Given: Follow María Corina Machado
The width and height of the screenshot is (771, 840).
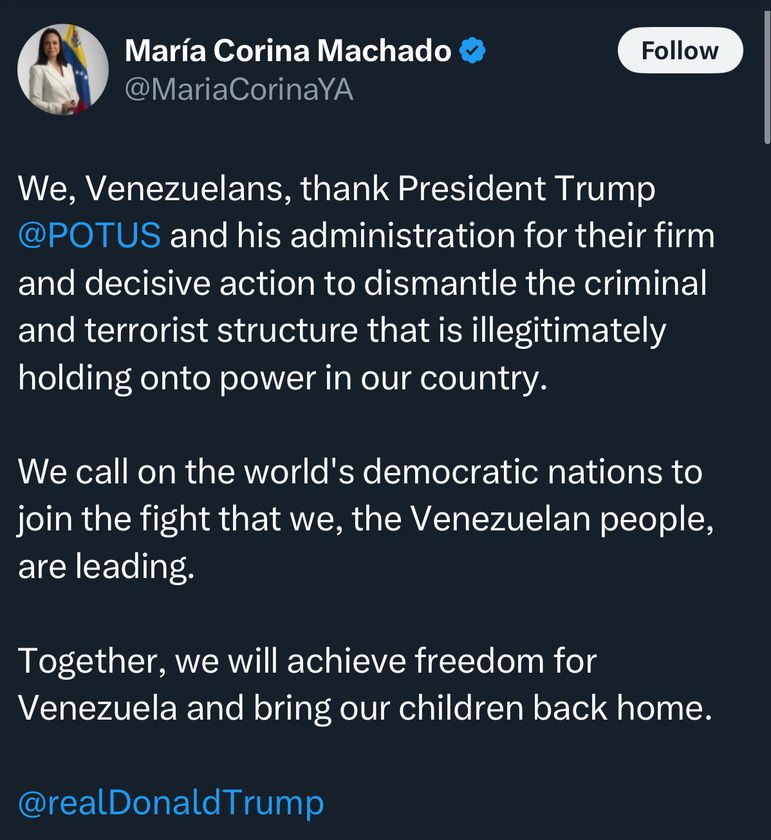Looking at the screenshot, I should point(680,50).
